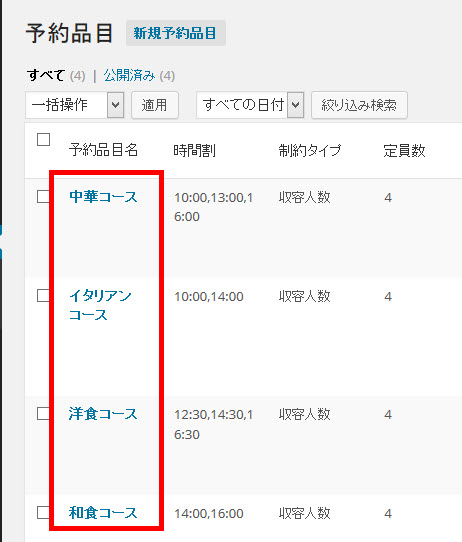Open the 中華コース item link

103,197
